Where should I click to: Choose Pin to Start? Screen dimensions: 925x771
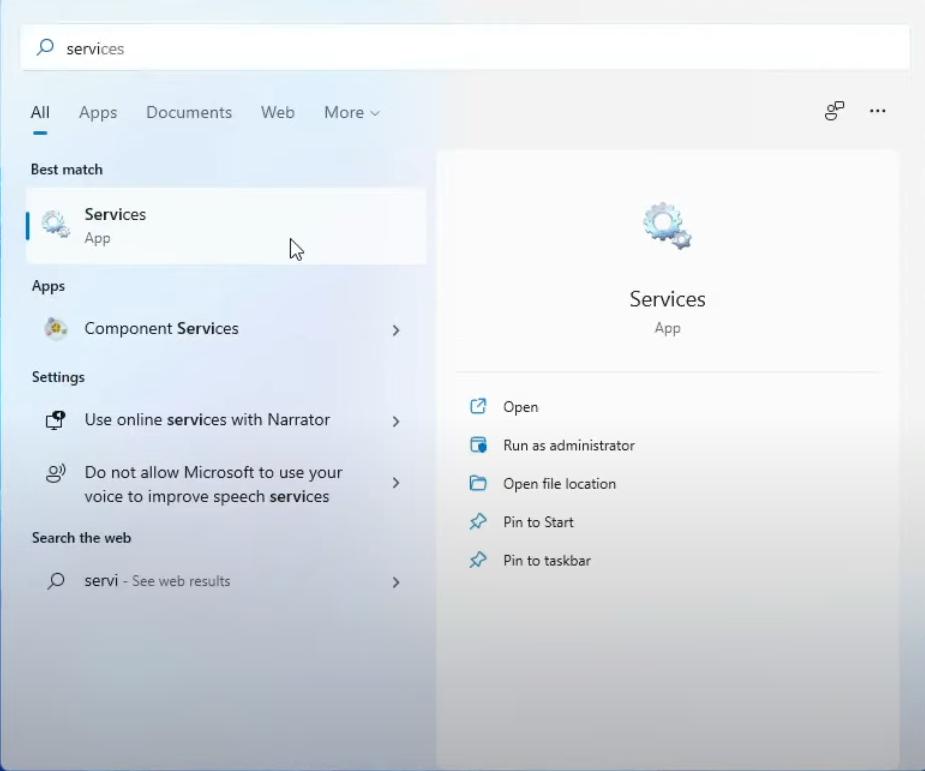[538, 522]
